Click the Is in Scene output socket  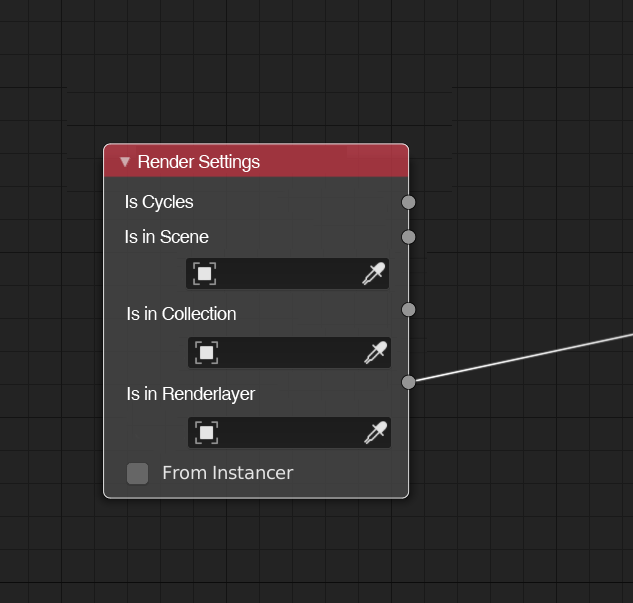[408, 237]
